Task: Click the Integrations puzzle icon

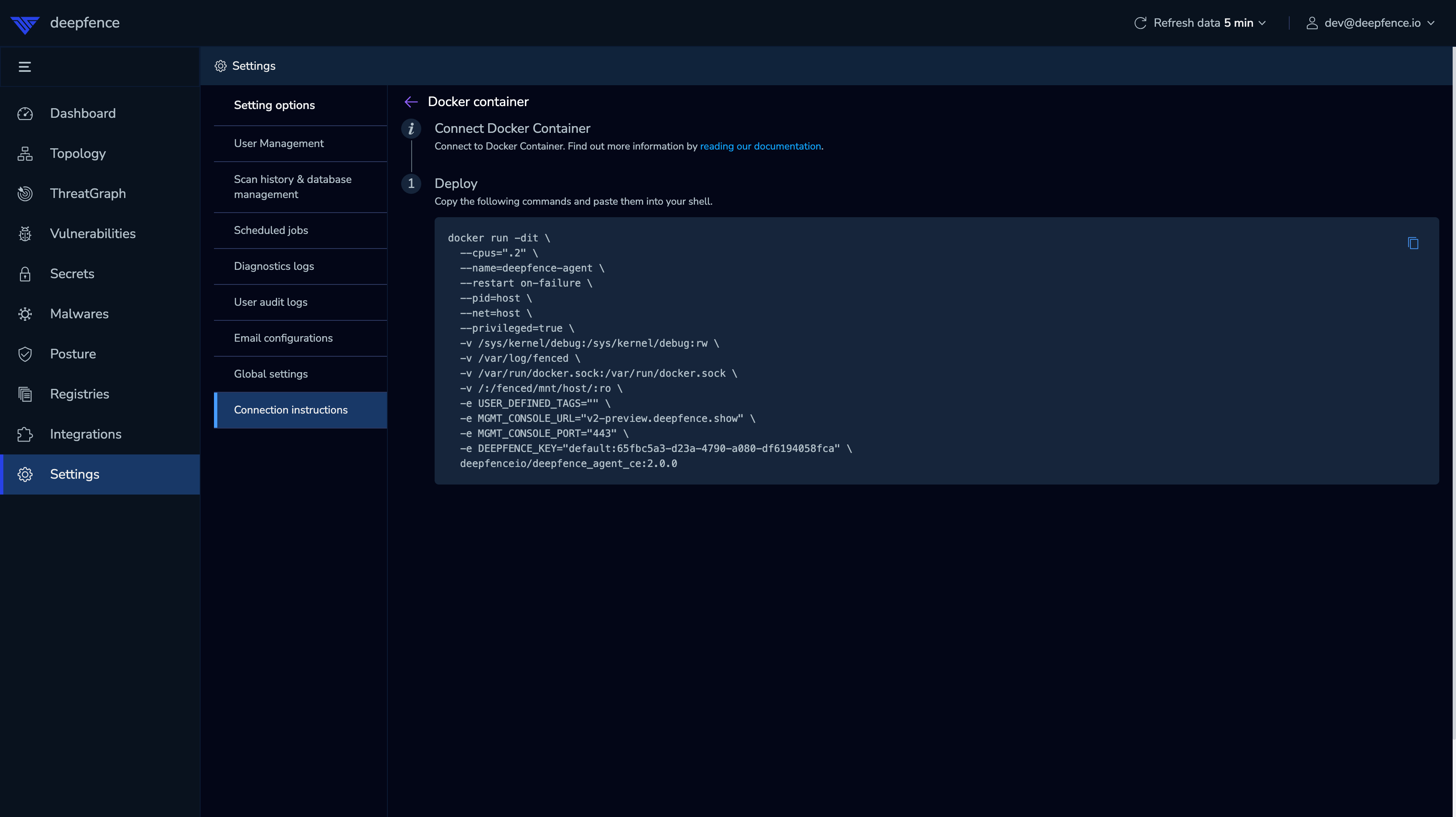Action: click(25, 434)
